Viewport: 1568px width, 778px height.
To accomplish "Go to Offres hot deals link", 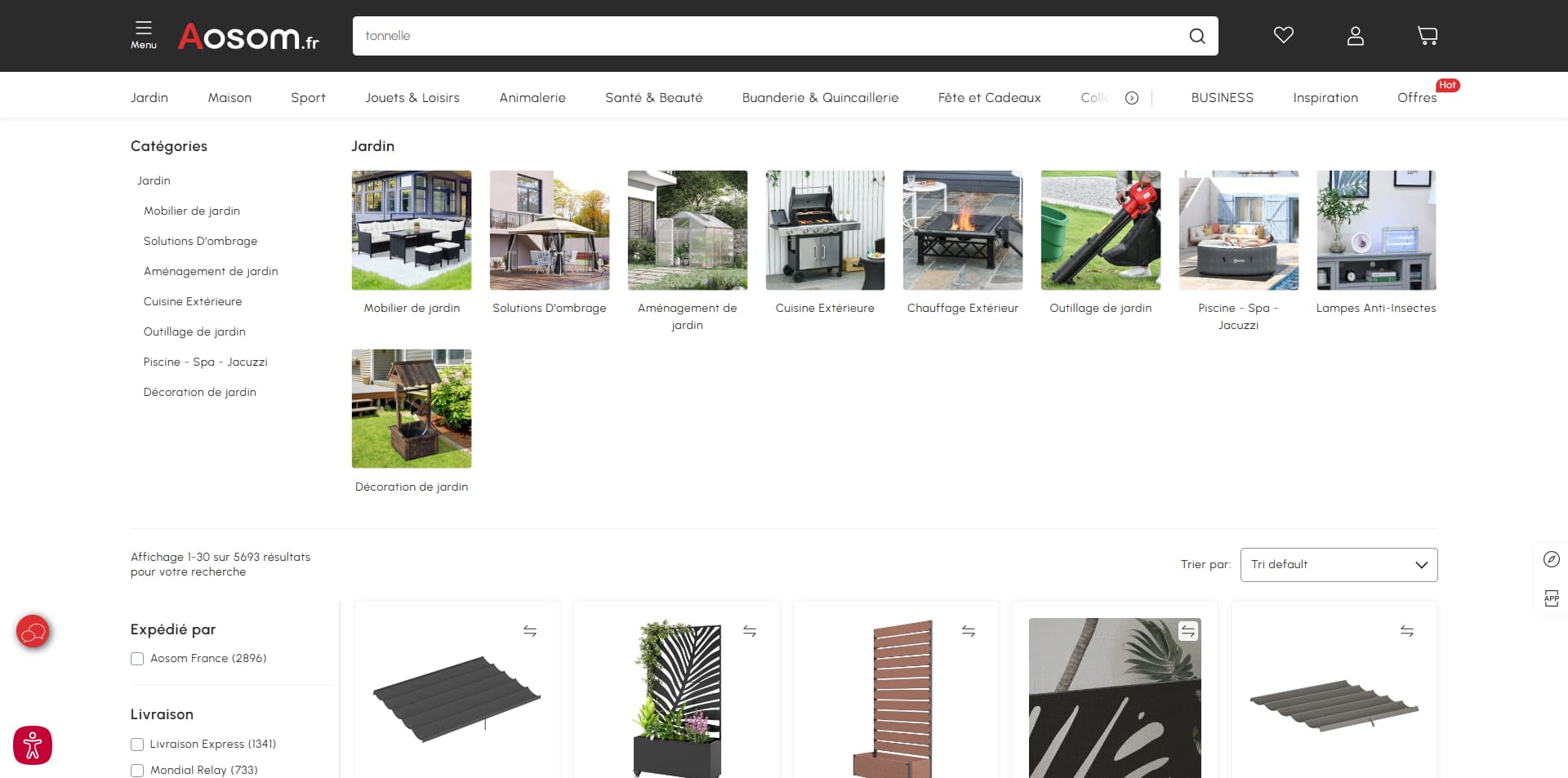I will [x=1417, y=98].
